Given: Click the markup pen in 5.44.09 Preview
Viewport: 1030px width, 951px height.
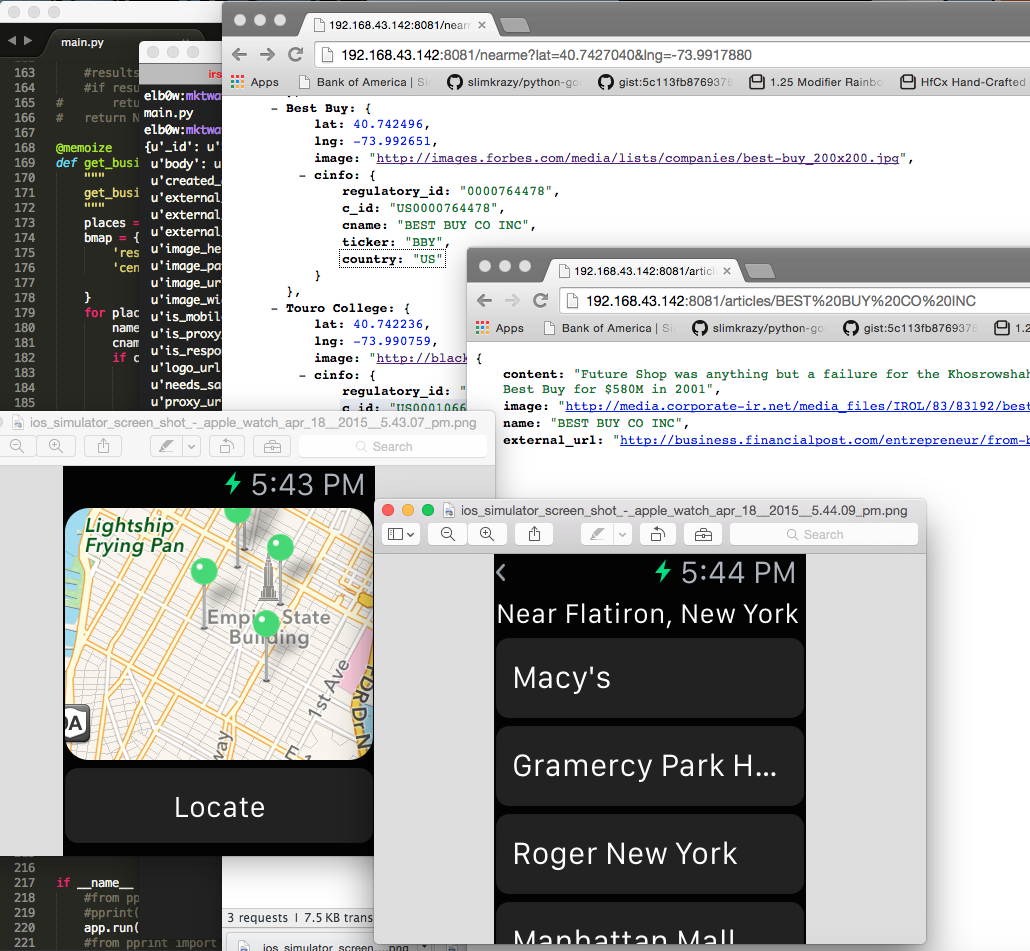Looking at the screenshot, I should [x=597, y=535].
